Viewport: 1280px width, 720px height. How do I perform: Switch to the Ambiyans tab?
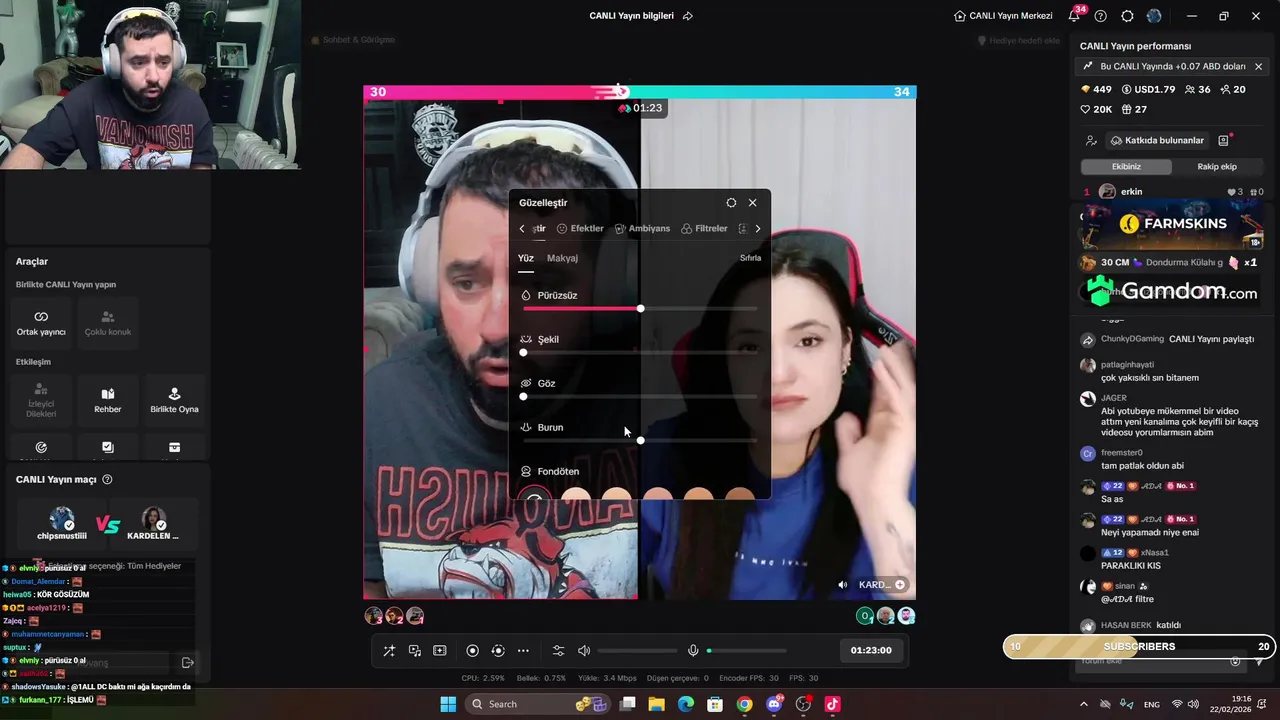[642, 228]
